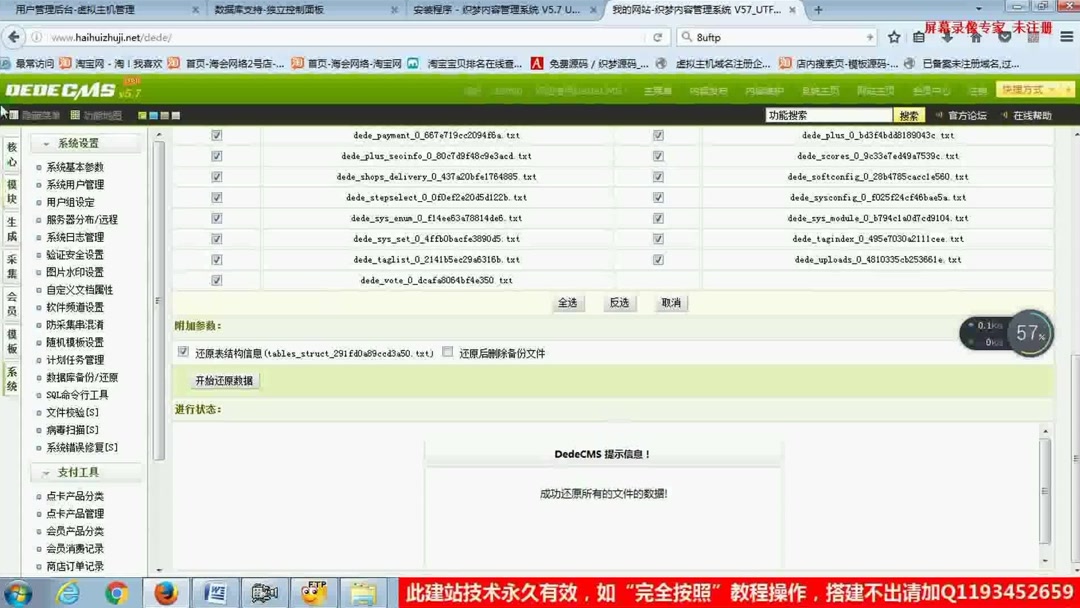Open the 功能地图 (function map) icon
The width and height of the screenshot is (1080, 608).
(74, 116)
